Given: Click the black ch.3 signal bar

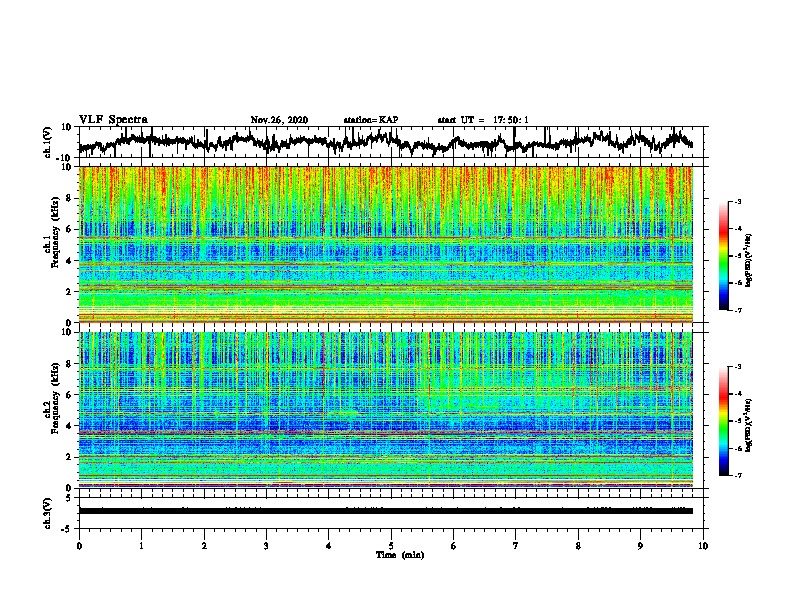Looking at the screenshot, I should pyautogui.click(x=386, y=511).
